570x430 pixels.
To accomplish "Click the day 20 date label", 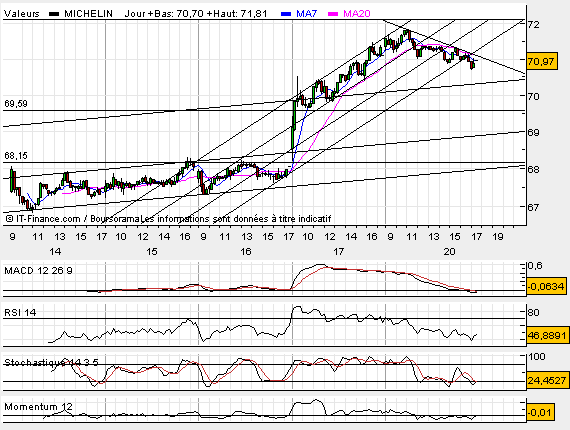I will [x=449, y=252].
